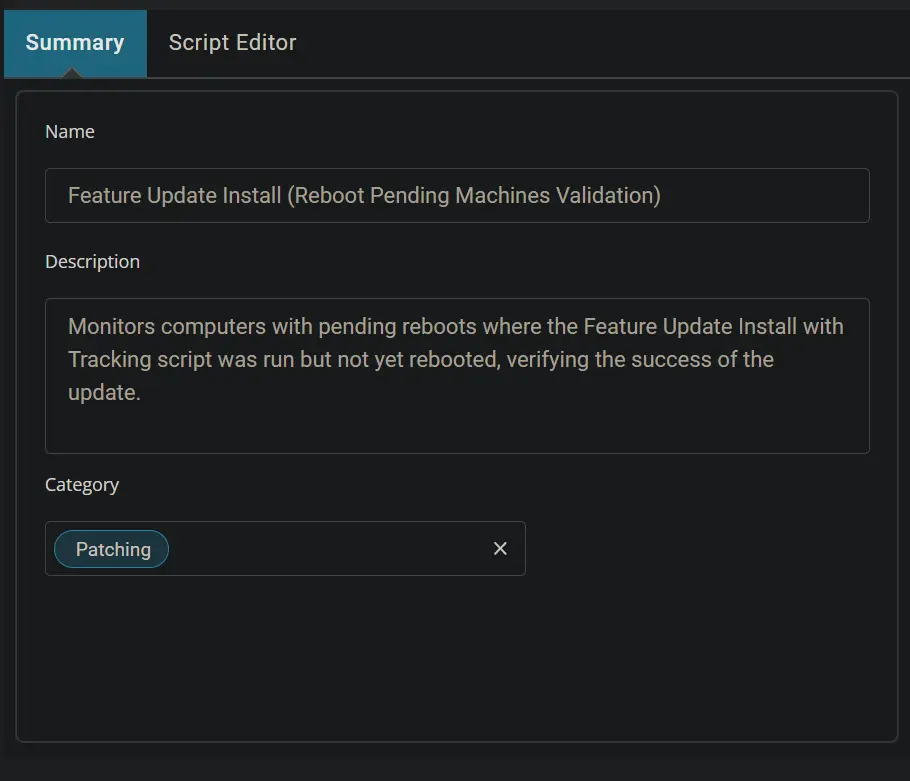Click empty panel area below the Category field
The height and width of the screenshot is (781, 910).
[457, 656]
